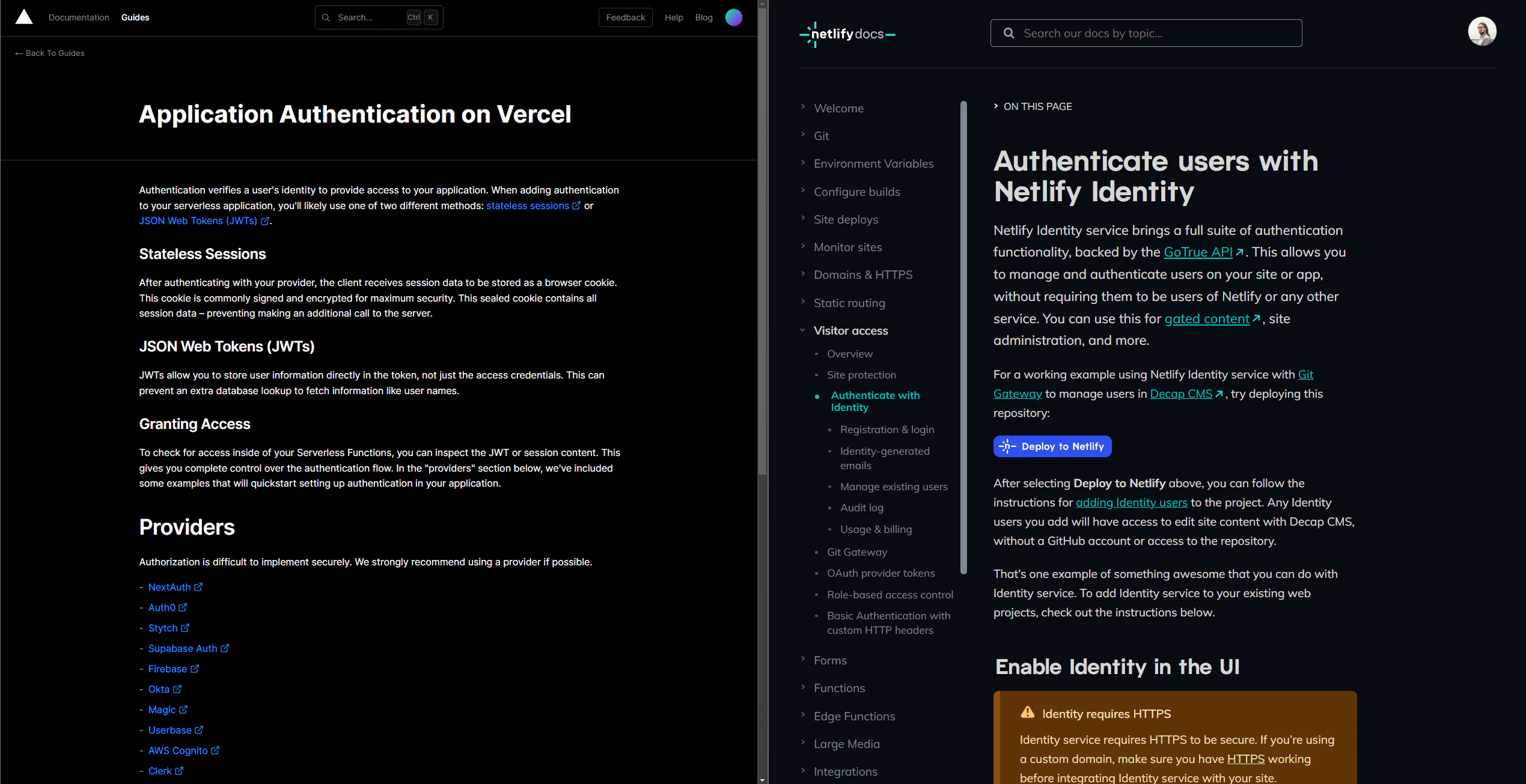
Task: Open the Blog nav link
Action: (704, 17)
